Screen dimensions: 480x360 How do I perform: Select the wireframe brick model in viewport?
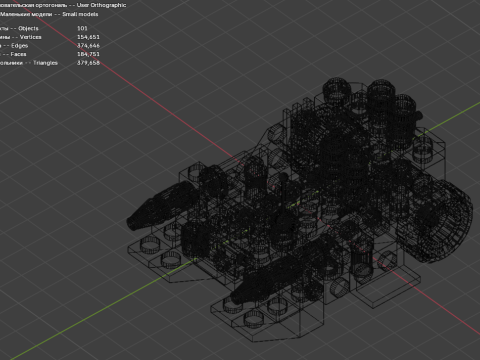pos(300,210)
